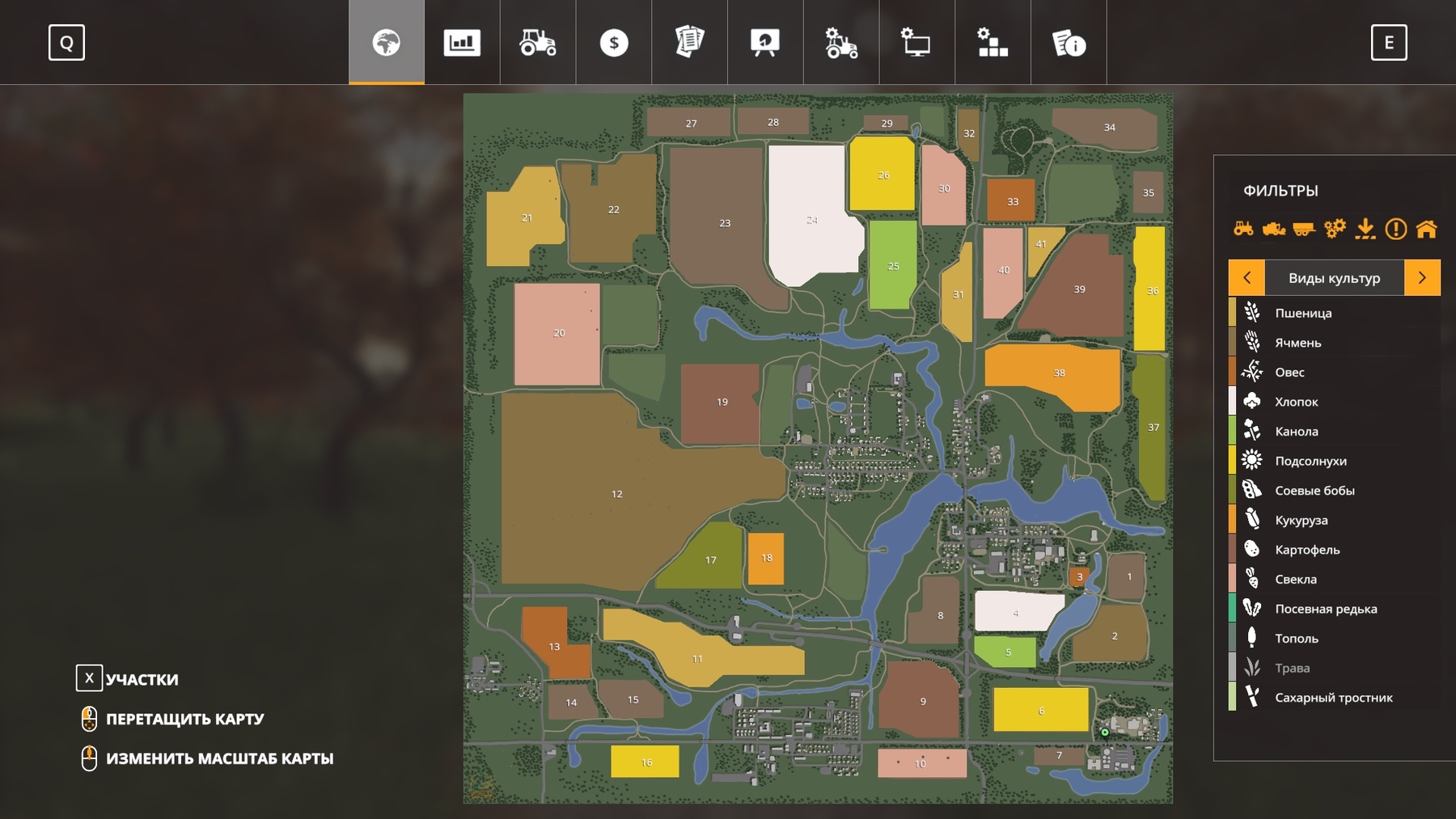1456x819 pixels.
Task: Open the finances dollar tab
Action: coord(614,43)
